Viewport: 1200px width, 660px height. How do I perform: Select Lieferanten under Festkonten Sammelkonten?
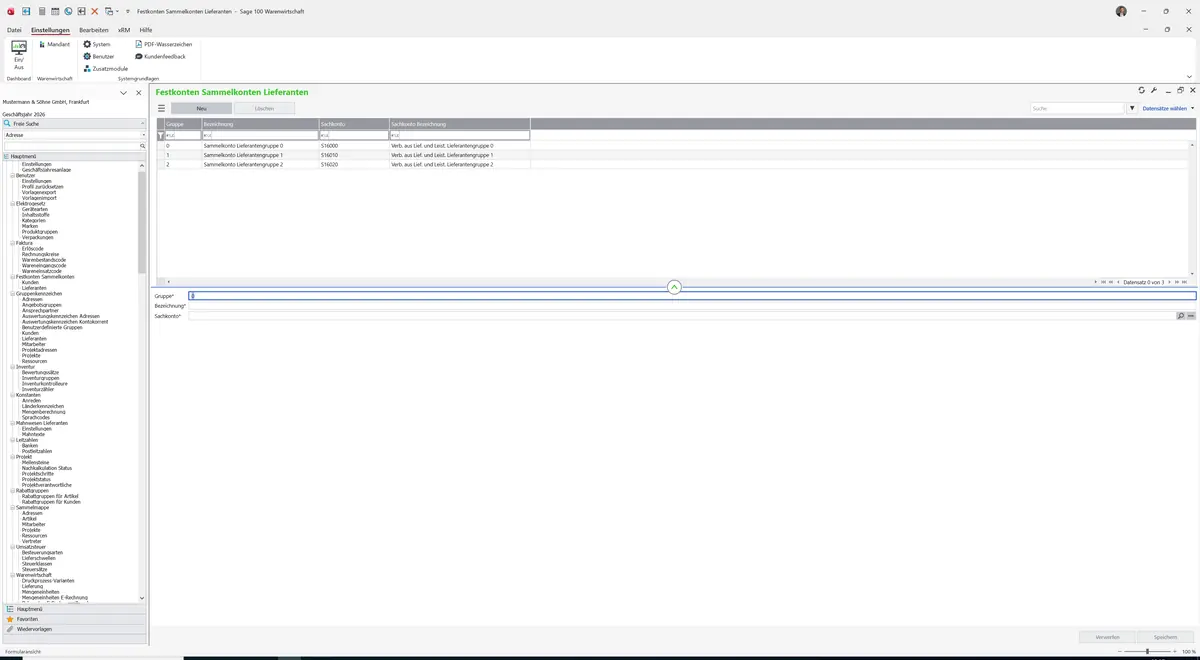34,288
